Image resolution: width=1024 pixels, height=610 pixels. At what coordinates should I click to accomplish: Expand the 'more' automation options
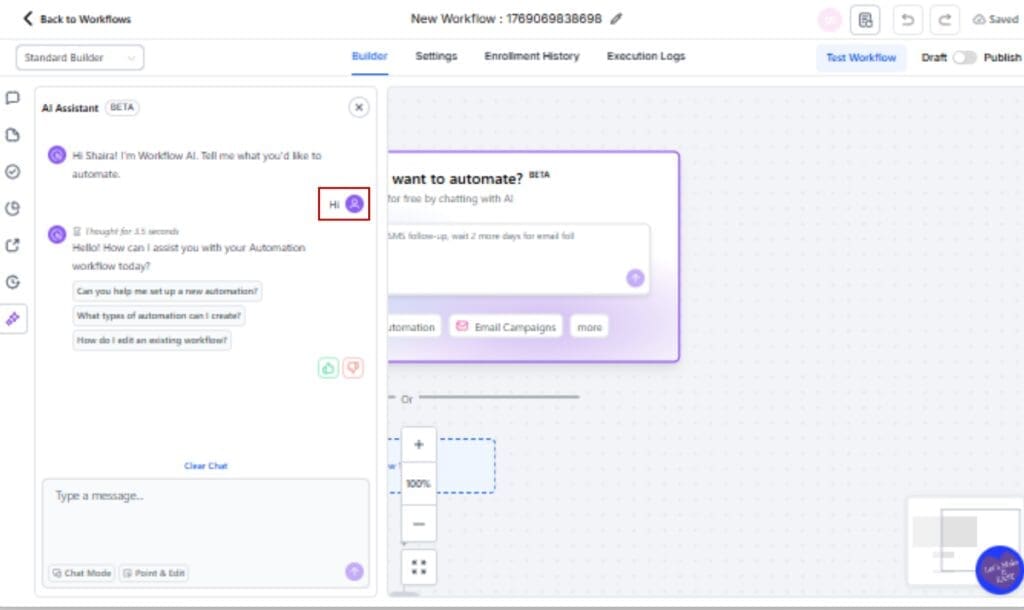point(589,326)
